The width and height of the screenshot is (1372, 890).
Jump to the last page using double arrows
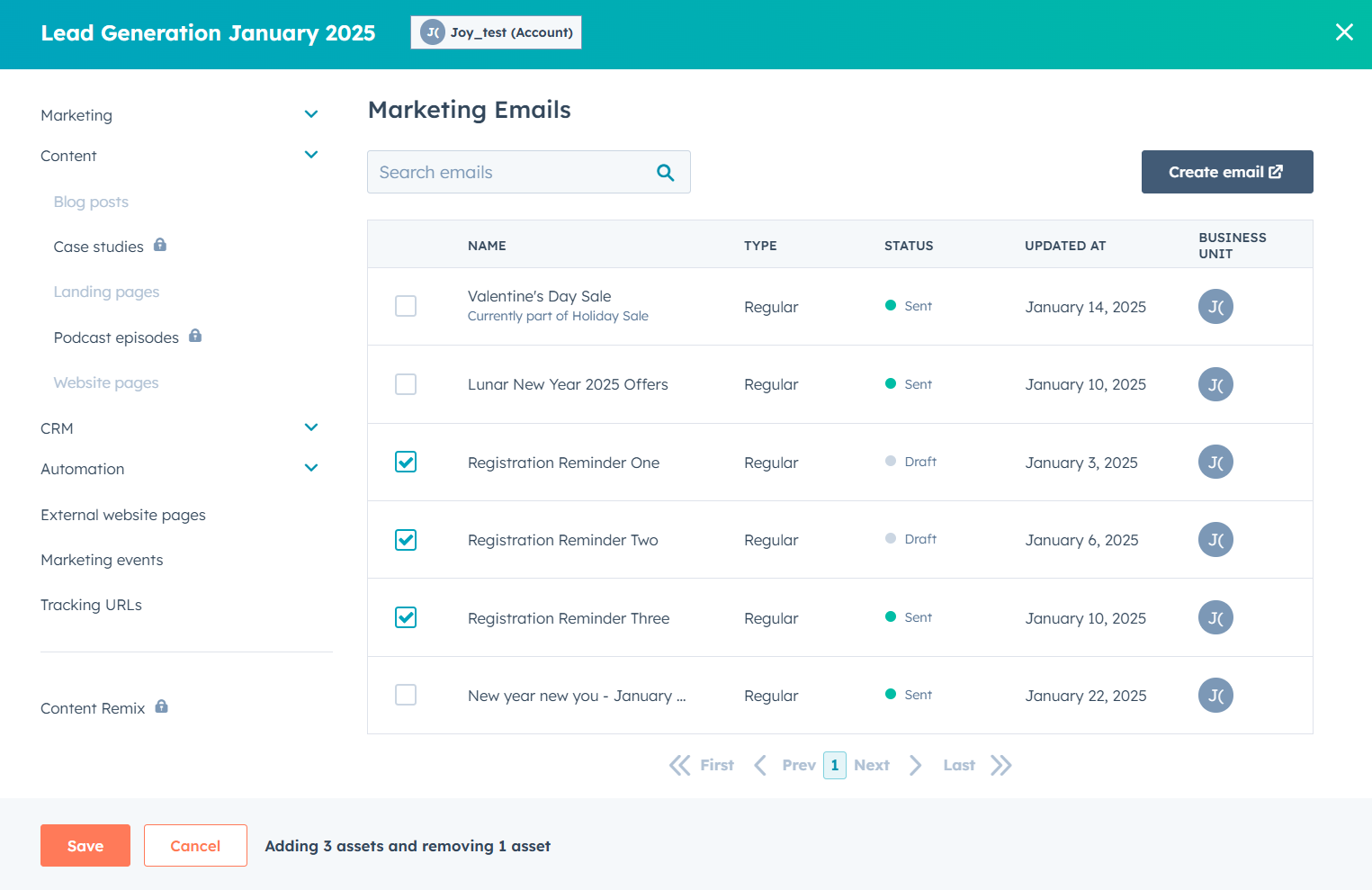point(1000,765)
